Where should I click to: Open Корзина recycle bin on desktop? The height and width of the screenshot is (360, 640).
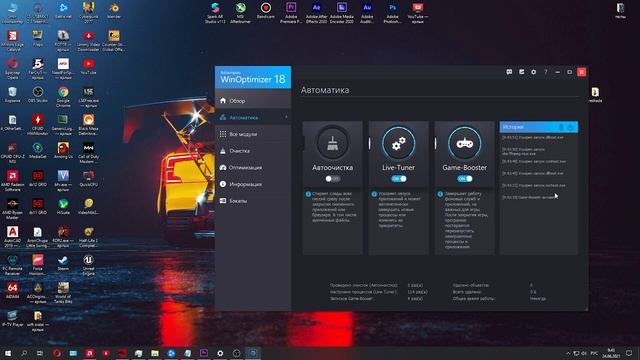click(x=12, y=95)
